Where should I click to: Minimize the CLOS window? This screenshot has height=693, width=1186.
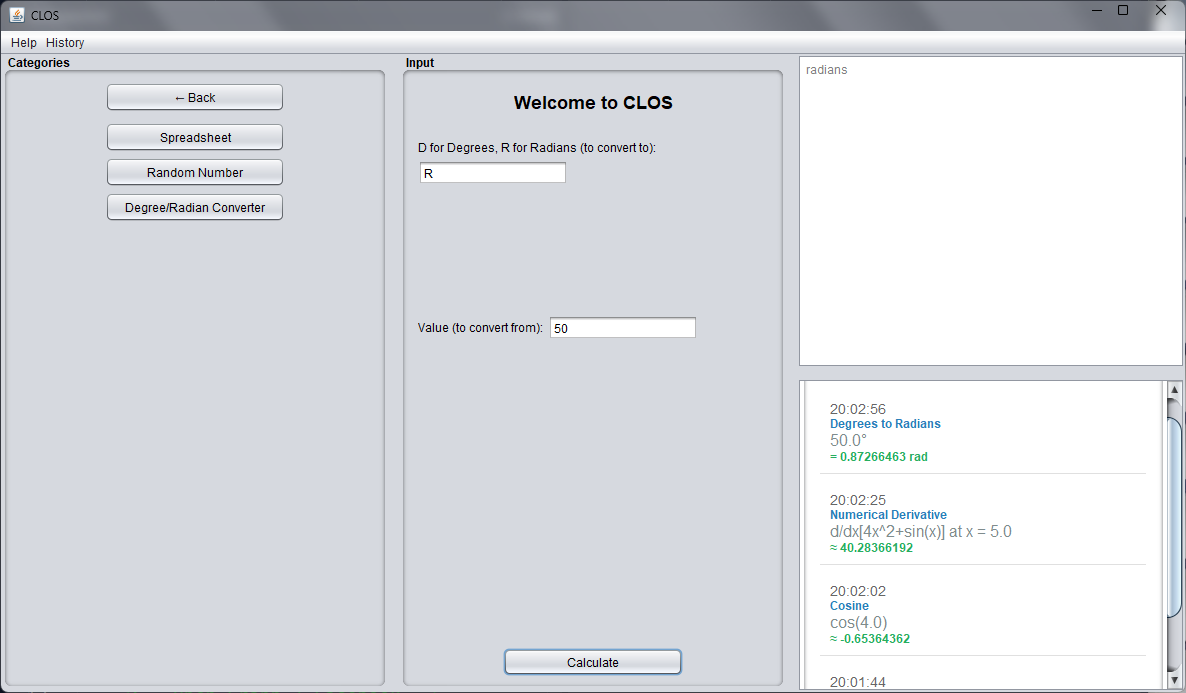(1085, 10)
